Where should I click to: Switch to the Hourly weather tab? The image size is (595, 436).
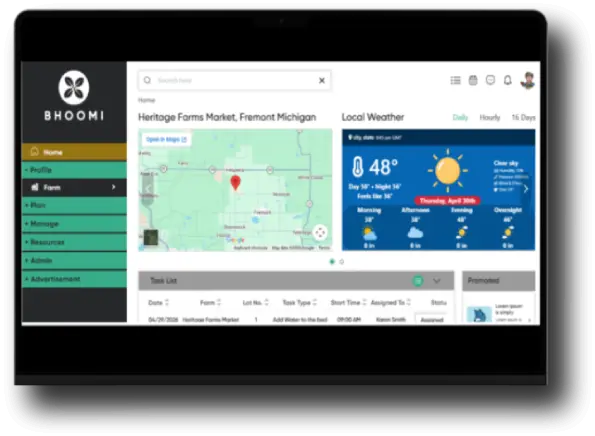(490, 117)
